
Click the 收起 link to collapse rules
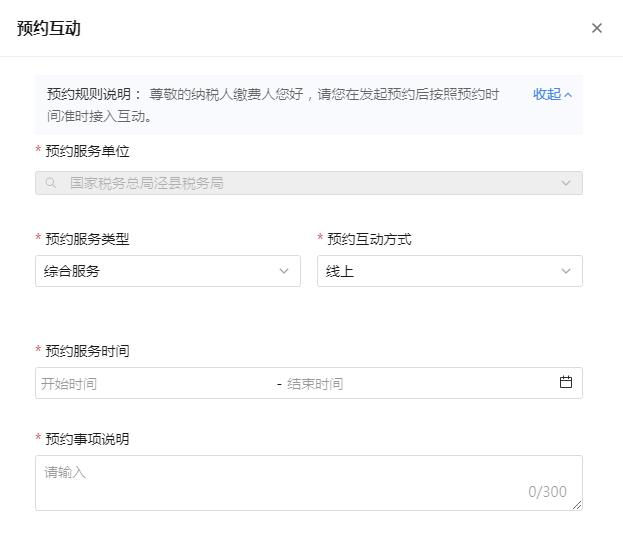point(546,94)
